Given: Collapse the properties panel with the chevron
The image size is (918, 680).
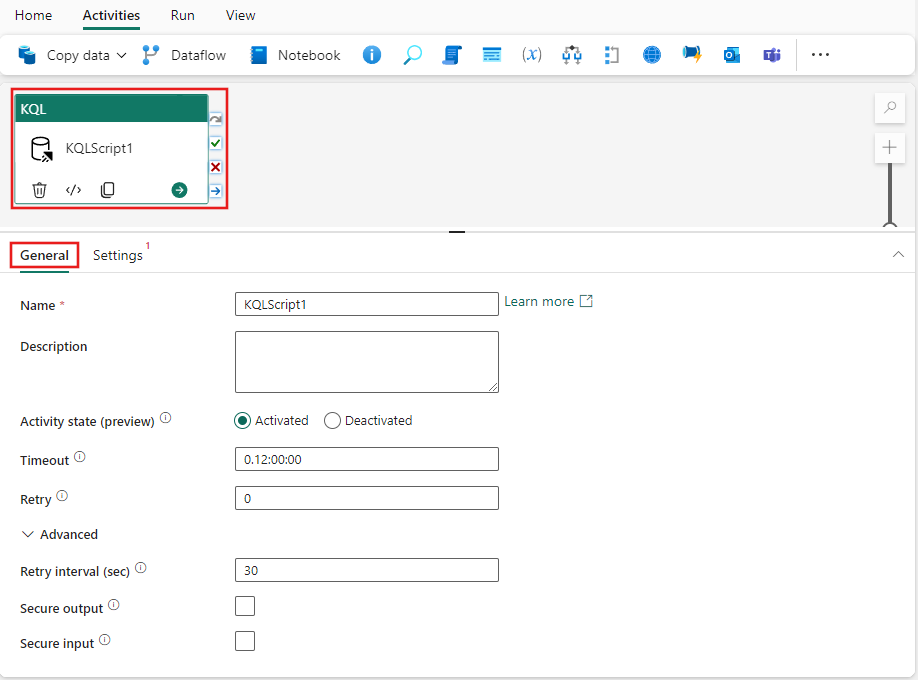Looking at the screenshot, I should (898, 255).
